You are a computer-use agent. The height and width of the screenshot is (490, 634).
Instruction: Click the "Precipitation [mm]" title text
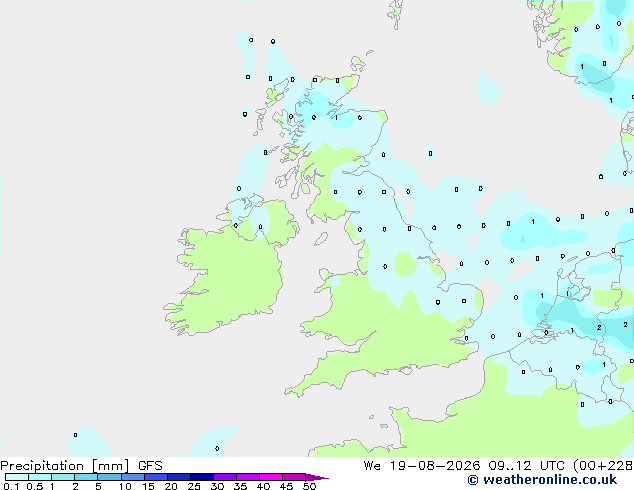pos(65,466)
